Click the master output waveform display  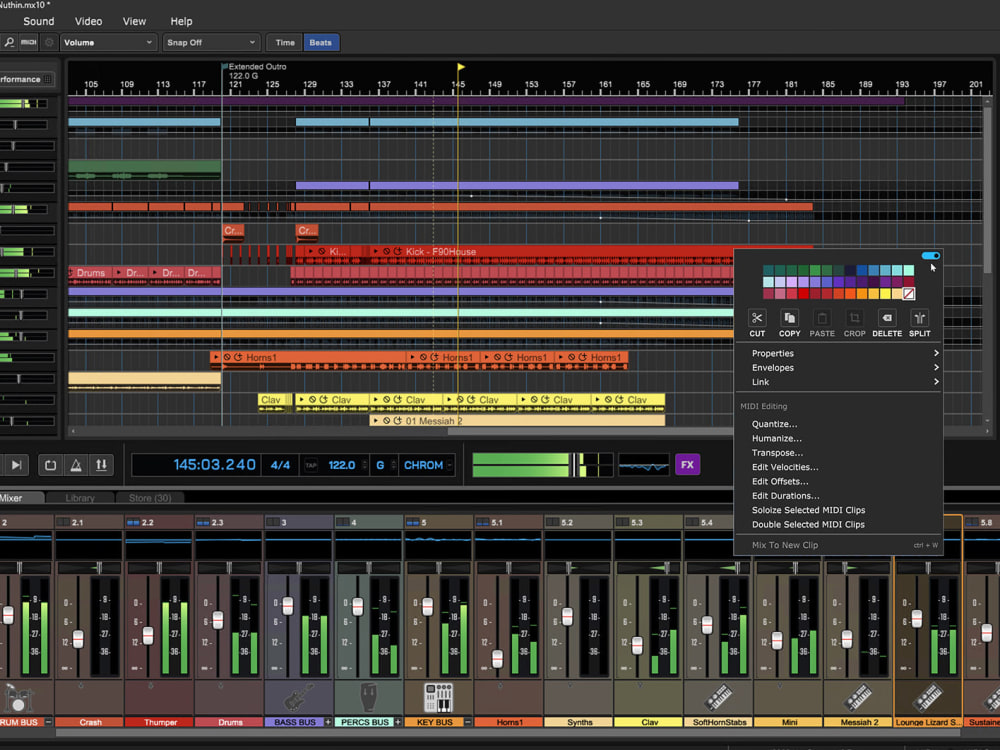click(644, 465)
